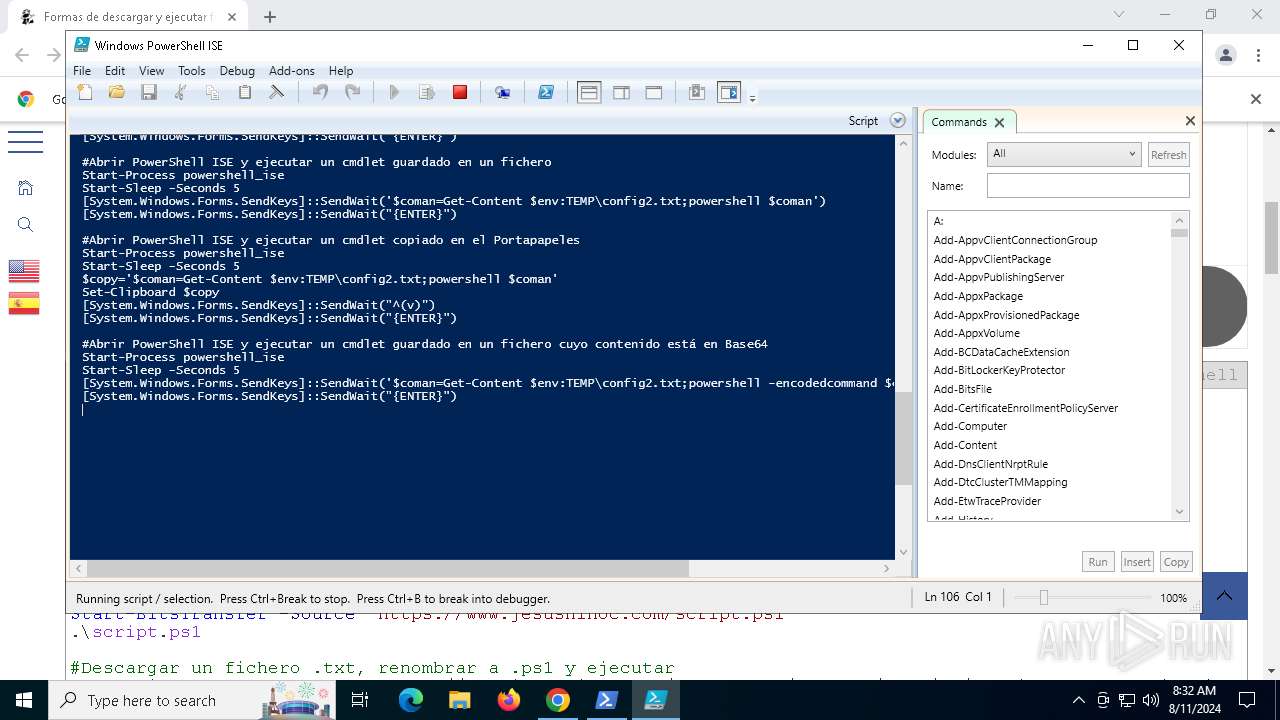Viewport: 1280px width, 720px height.
Task: Show script pane on top layout icon
Action: point(589,92)
